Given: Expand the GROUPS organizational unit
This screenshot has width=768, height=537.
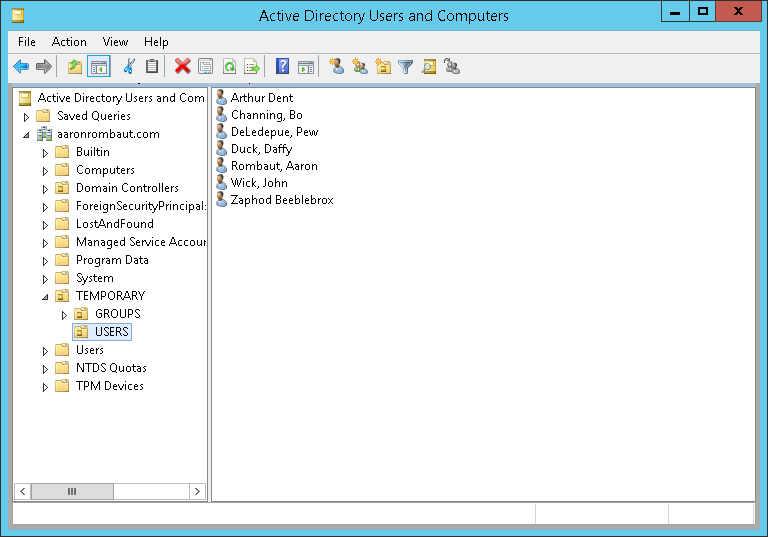Looking at the screenshot, I should pyautogui.click(x=64, y=315).
